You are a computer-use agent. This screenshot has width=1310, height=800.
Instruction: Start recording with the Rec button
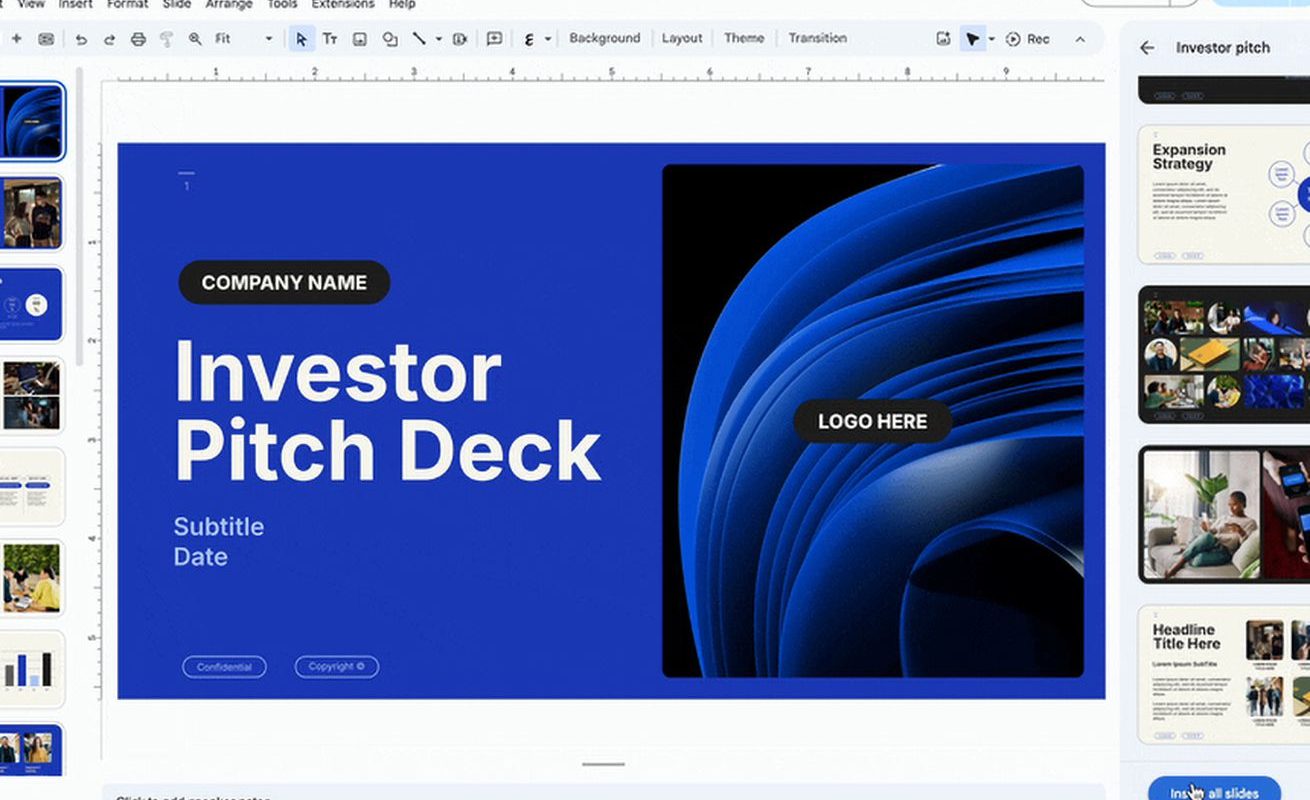pyautogui.click(x=1028, y=39)
